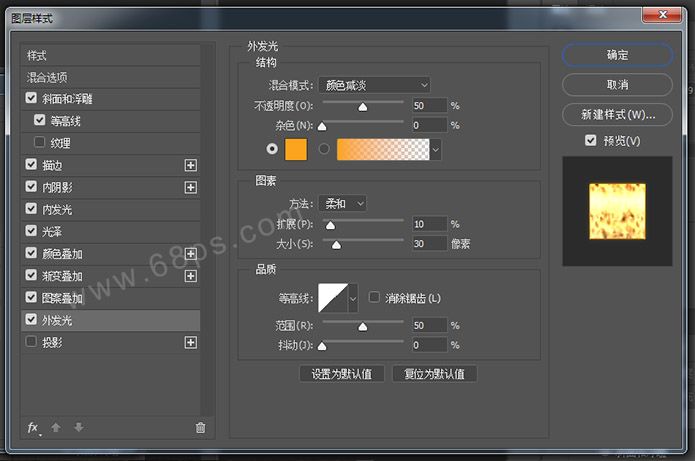This screenshot has height=461, width=695.
Task: Enable the 投影 effect checkbox
Action: 31,341
